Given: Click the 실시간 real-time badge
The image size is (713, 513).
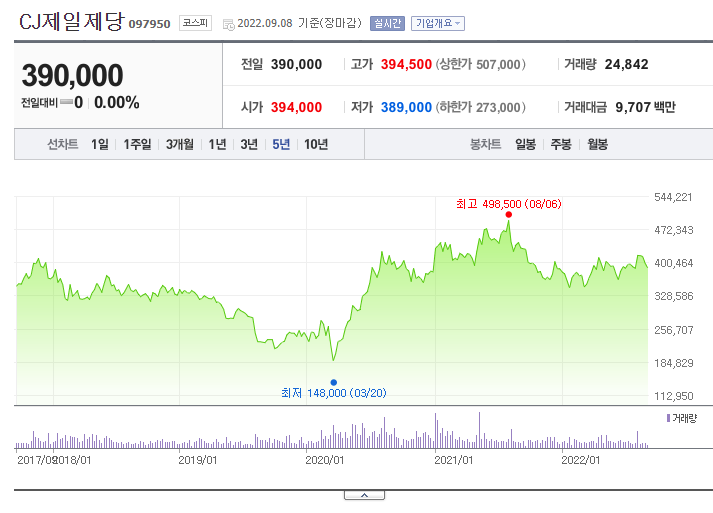Looking at the screenshot, I should pyautogui.click(x=387, y=24).
